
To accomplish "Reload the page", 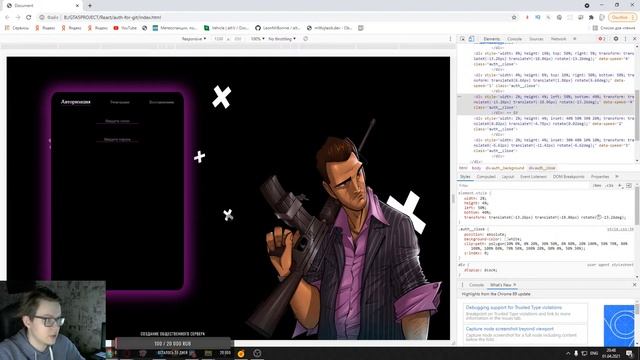I will click(x=29, y=17).
